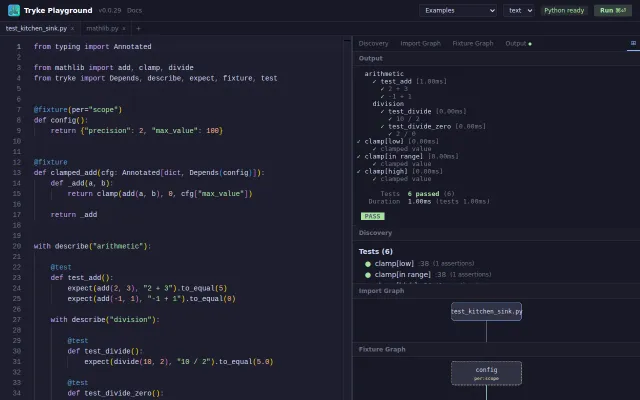Viewport: 640px width, 400px height.
Task: Close the mathlib.py tab
Action: pyautogui.click(x=124, y=29)
